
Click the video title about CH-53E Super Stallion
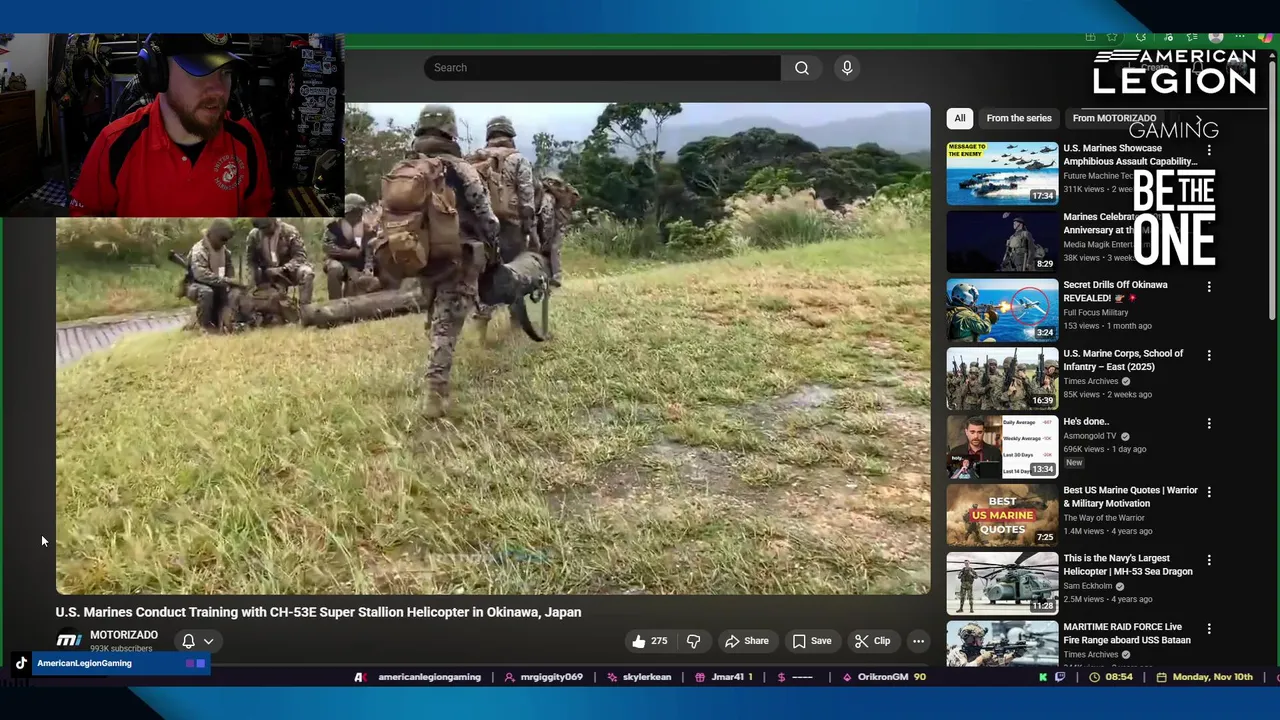point(318,612)
